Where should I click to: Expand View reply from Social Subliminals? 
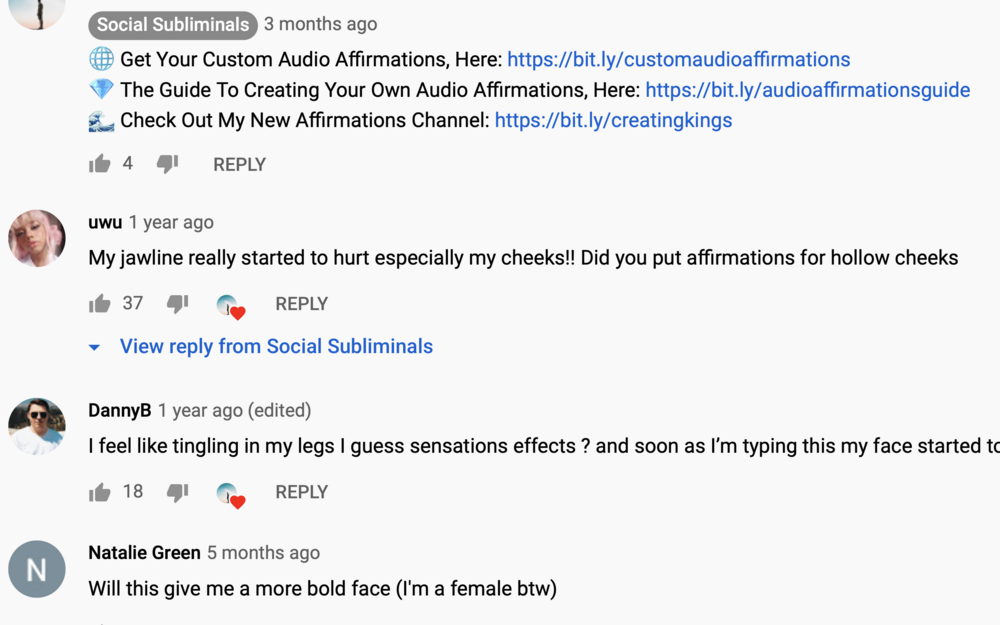[276, 346]
